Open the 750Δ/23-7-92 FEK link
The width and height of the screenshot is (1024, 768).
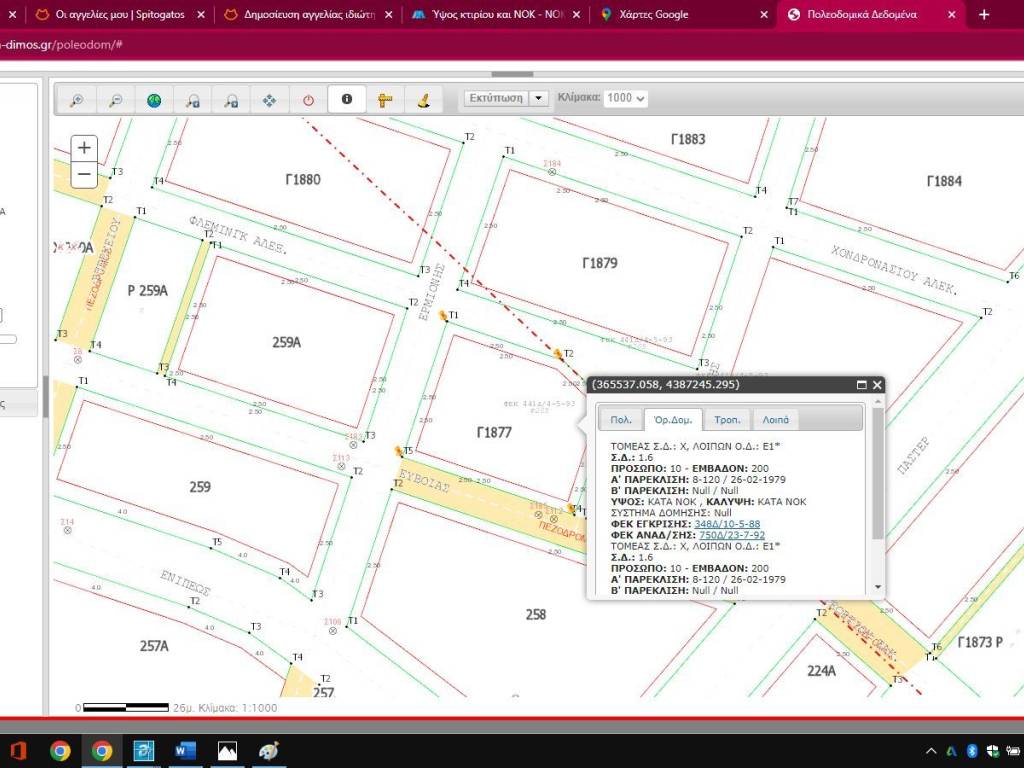pos(731,535)
